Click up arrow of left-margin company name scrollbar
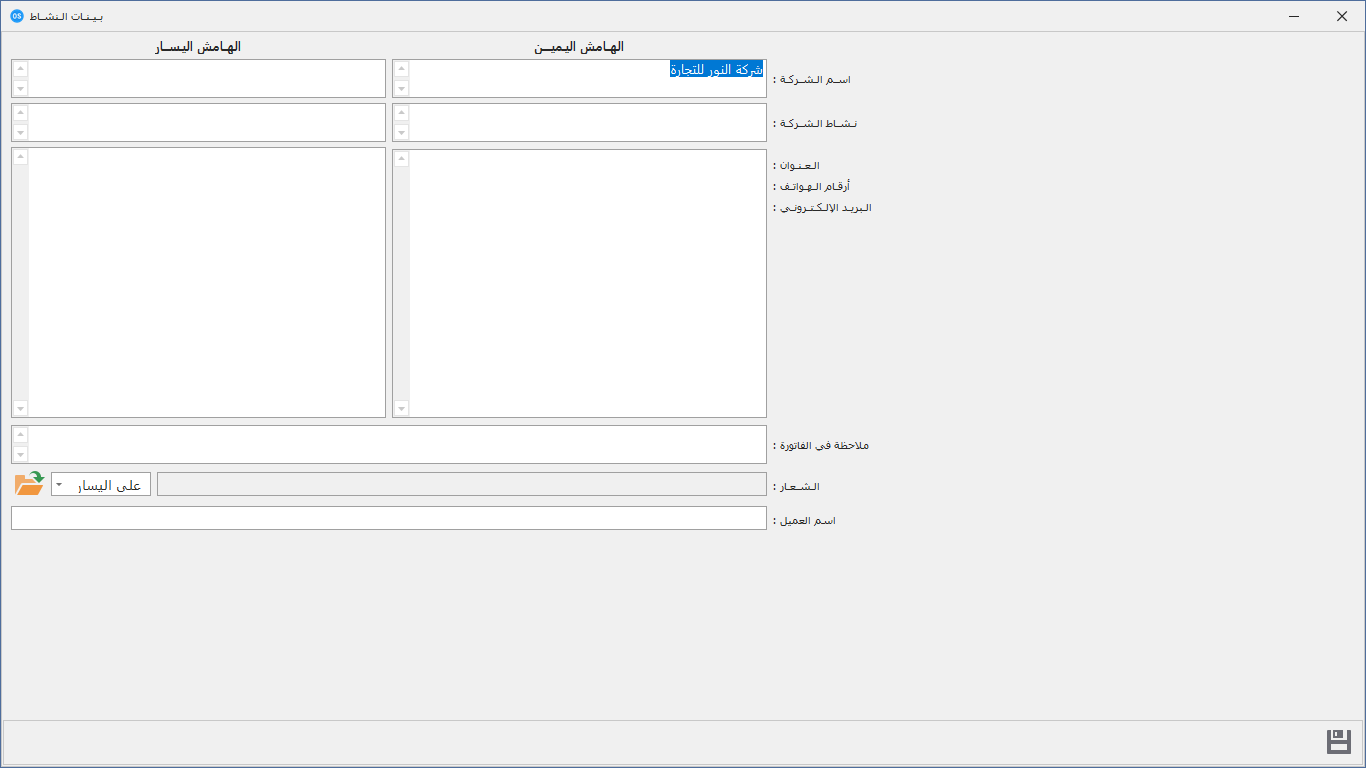This screenshot has width=1366, height=768. point(20,69)
